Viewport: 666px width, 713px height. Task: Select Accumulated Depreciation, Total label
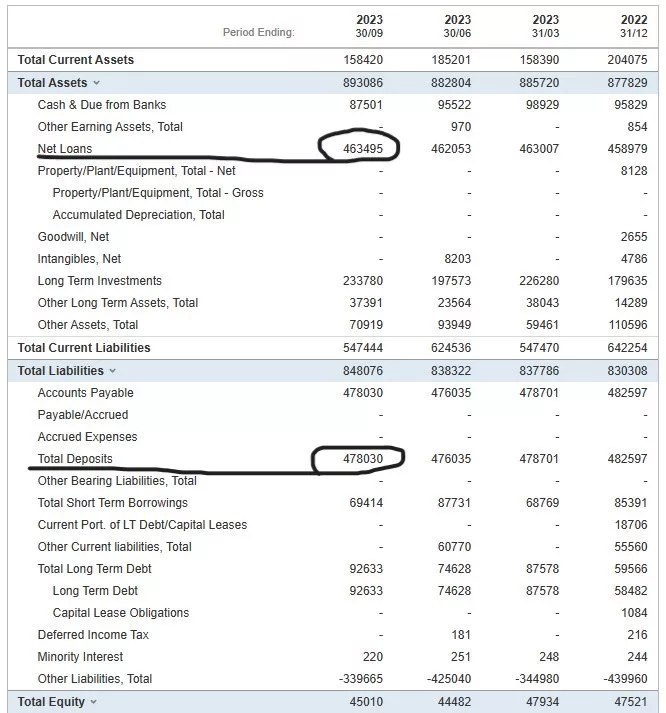coord(139,215)
